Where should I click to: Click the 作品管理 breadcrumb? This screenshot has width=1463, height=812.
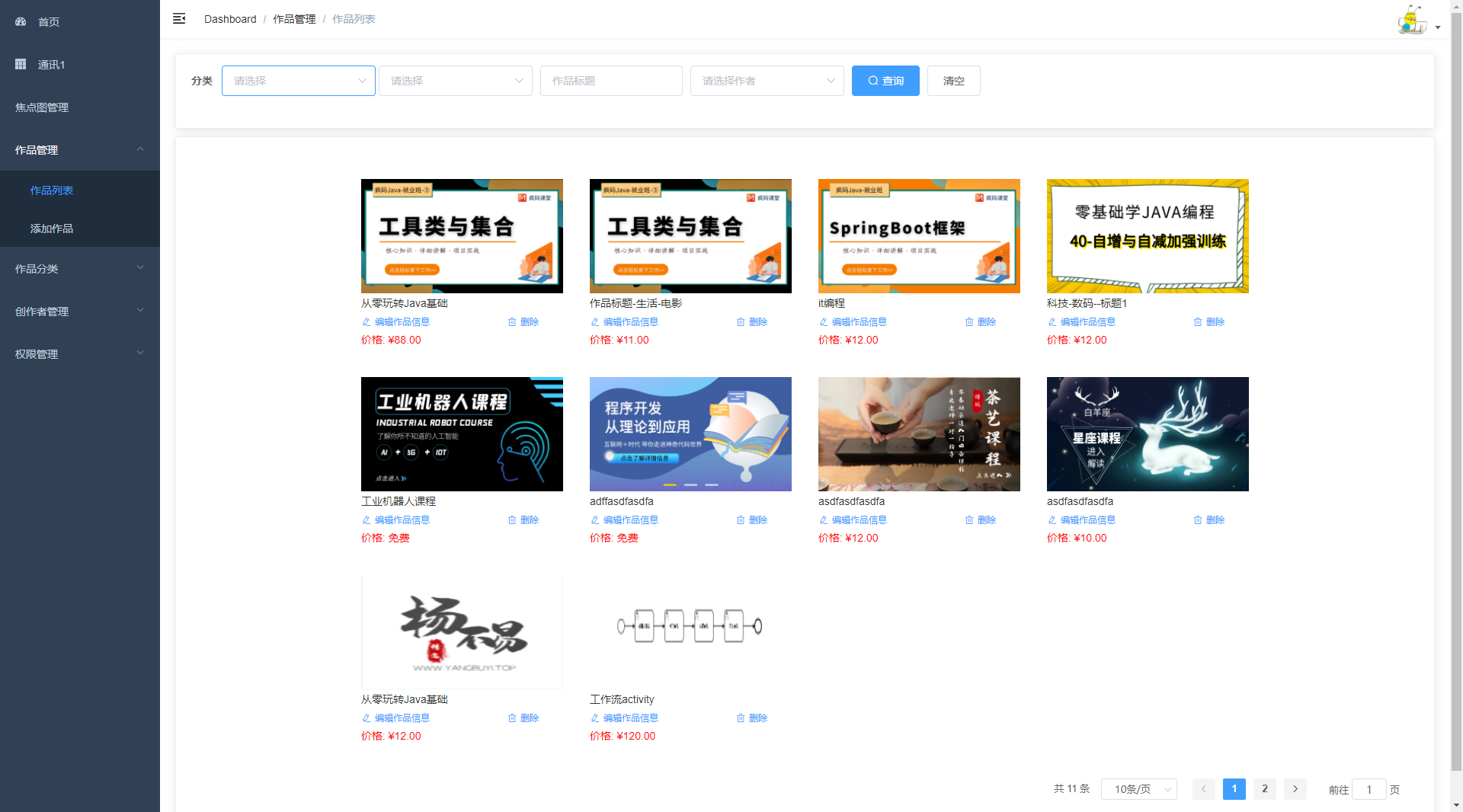point(294,19)
